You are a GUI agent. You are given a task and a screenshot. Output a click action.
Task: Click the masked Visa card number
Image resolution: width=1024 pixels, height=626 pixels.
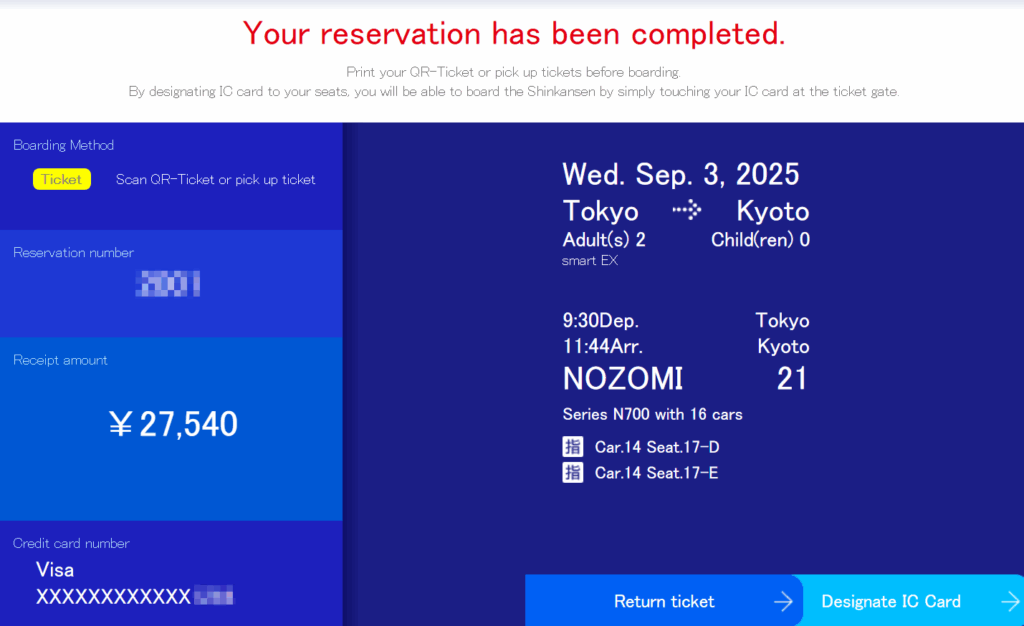coord(134,597)
